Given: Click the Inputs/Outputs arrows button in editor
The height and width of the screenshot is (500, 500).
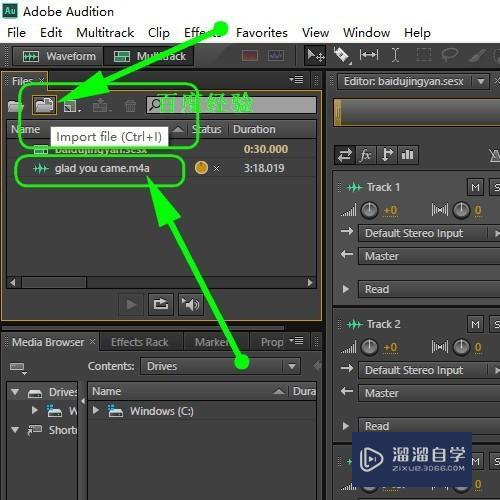Looking at the screenshot, I should pyautogui.click(x=345, y=155).
